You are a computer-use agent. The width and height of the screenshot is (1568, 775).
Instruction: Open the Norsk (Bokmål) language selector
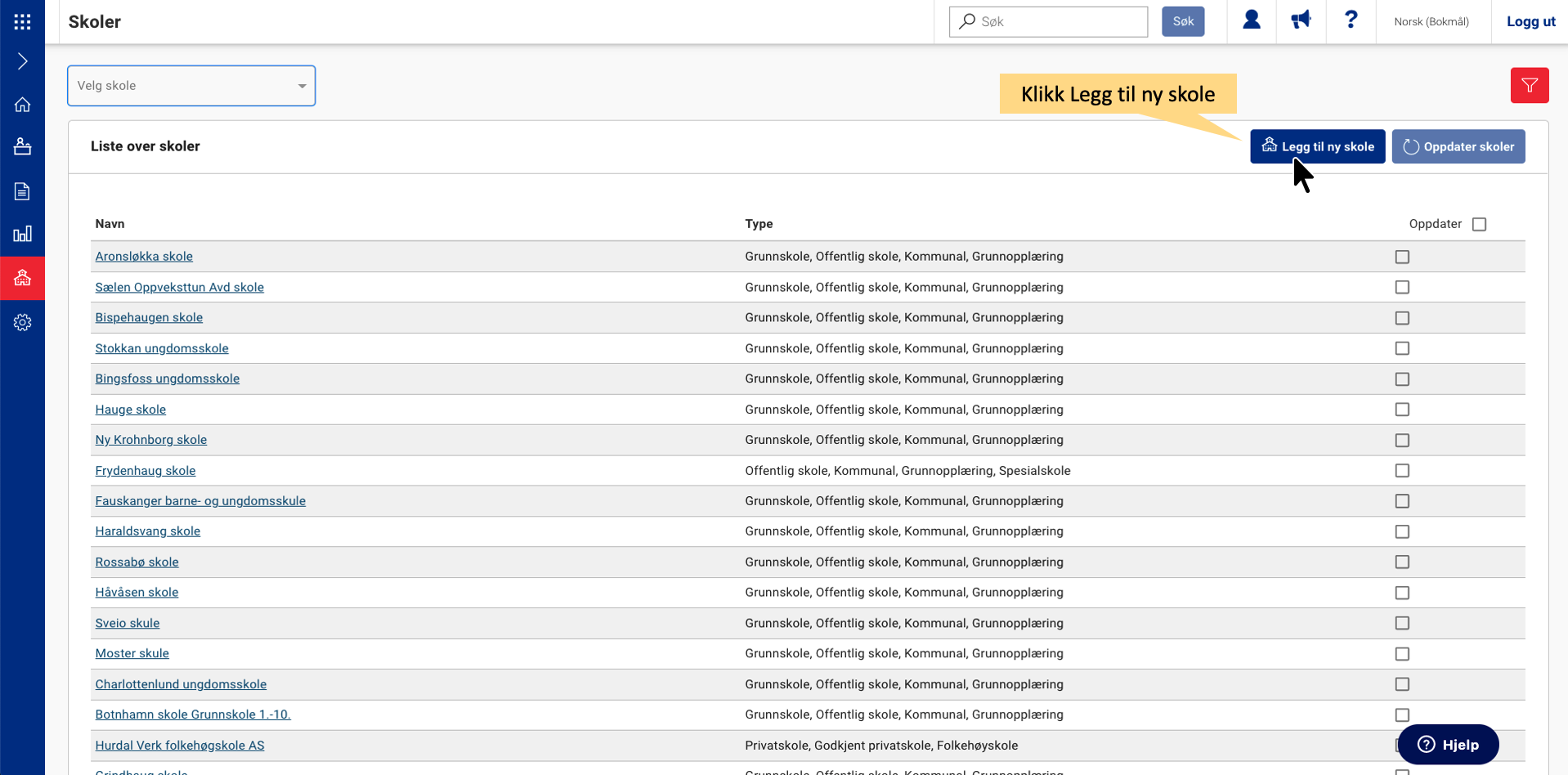coord(1431,22)
